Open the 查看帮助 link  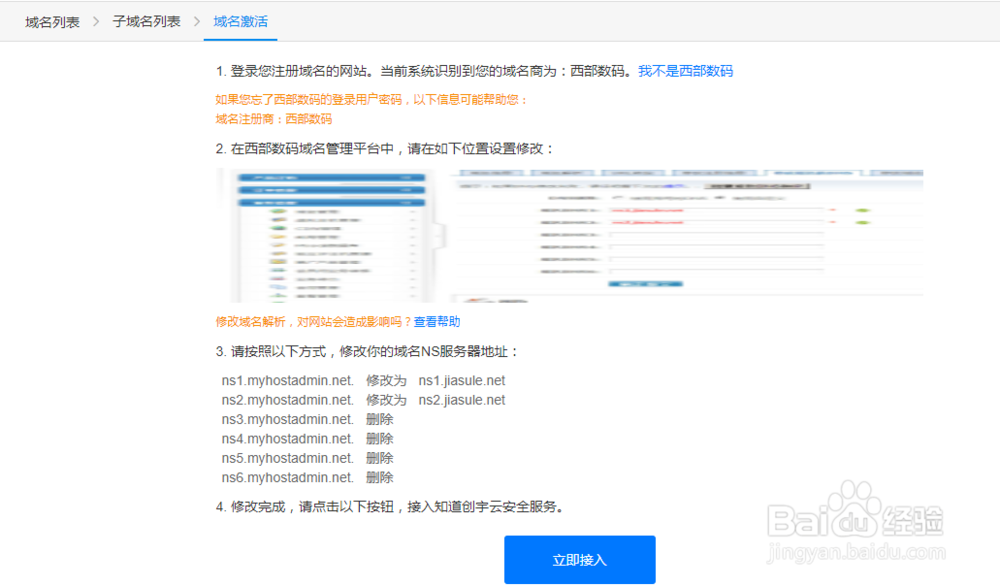437,322
